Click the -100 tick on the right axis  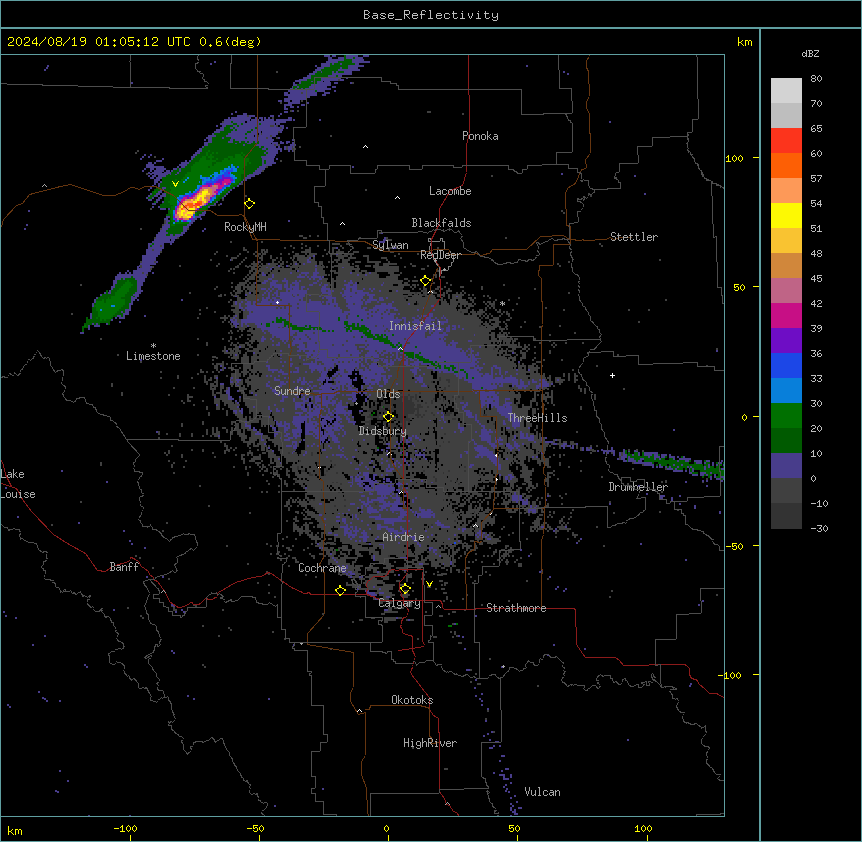pyautogui.click(x=731, y=675)
